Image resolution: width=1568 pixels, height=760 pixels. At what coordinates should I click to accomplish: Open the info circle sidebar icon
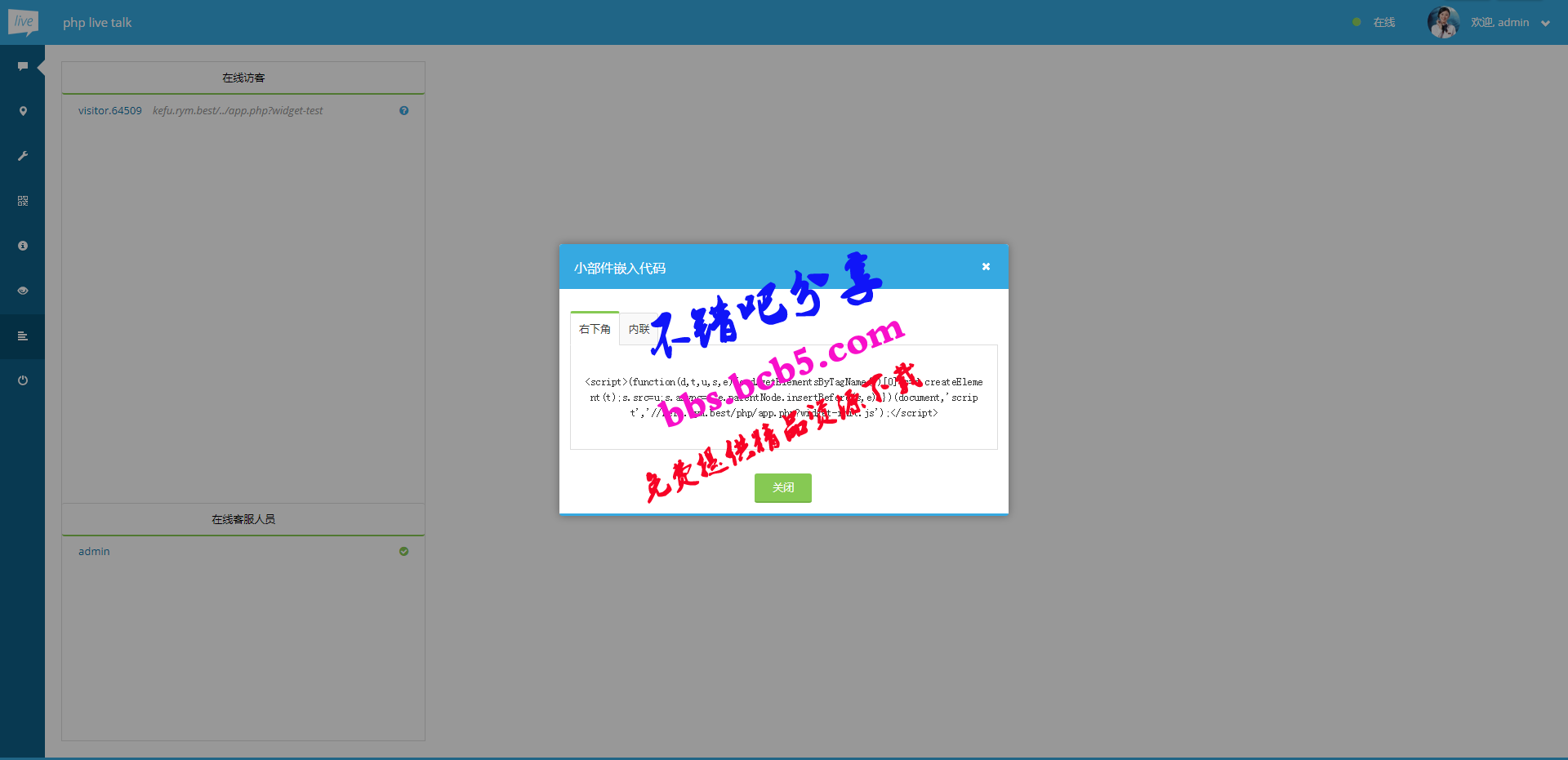pyautogui.click(x=23, y=246)
